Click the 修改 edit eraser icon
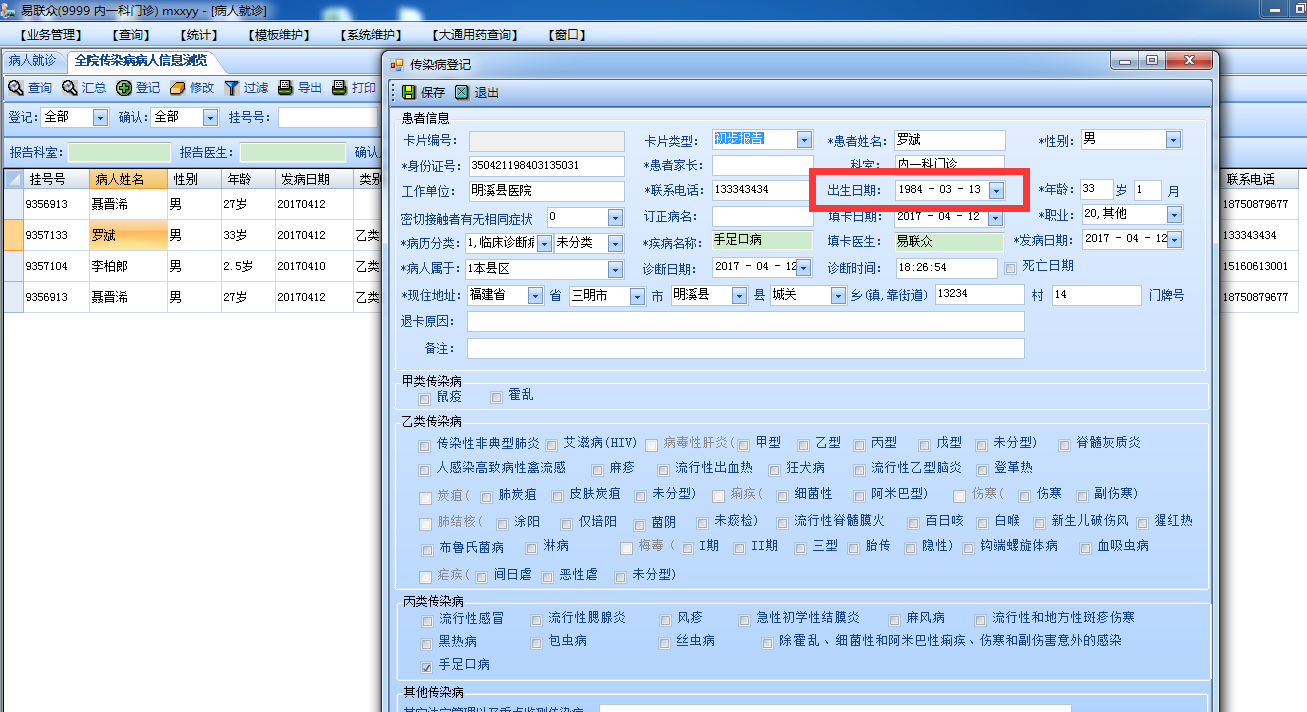This screenshot has height=712, width=1307. coord(177,88)
